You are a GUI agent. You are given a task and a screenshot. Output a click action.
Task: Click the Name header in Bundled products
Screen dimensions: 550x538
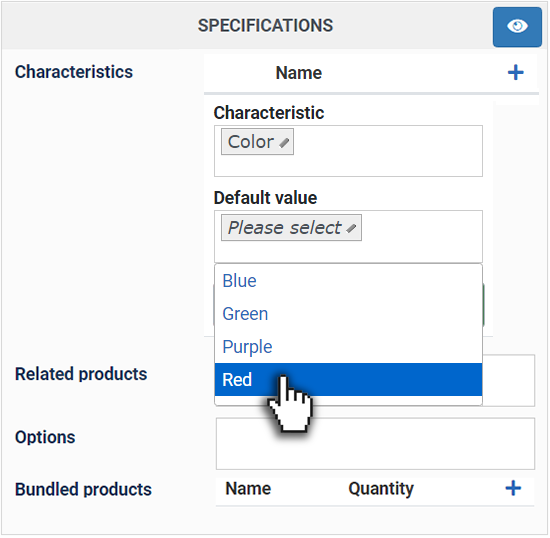point(248,489)
